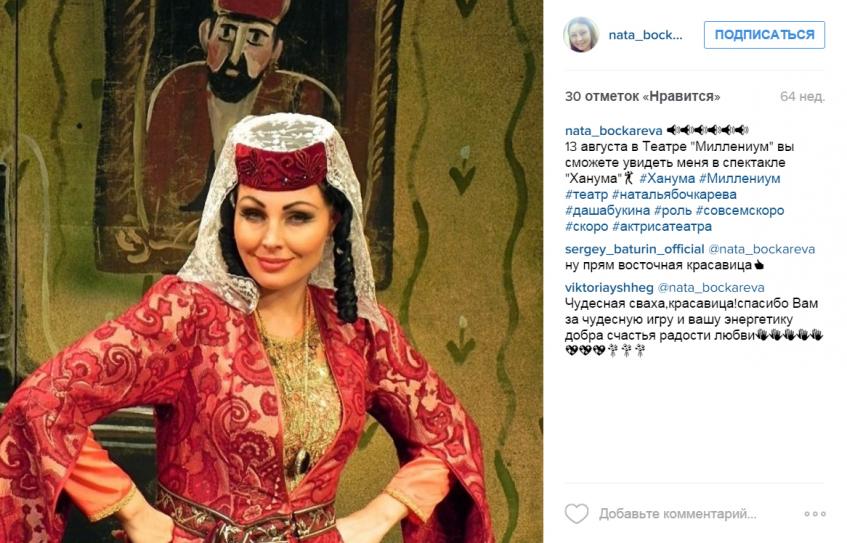Visit sergey_baturin_official commenter profile

[635, 249]
